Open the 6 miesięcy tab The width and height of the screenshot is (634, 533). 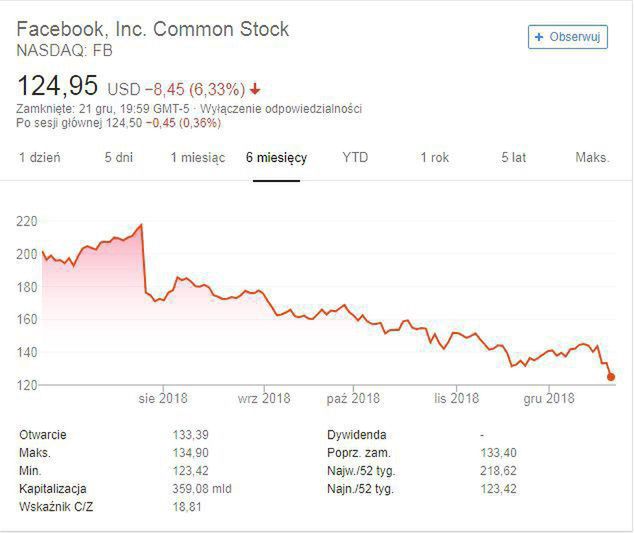pyautogui.click(x=277, y=158)
